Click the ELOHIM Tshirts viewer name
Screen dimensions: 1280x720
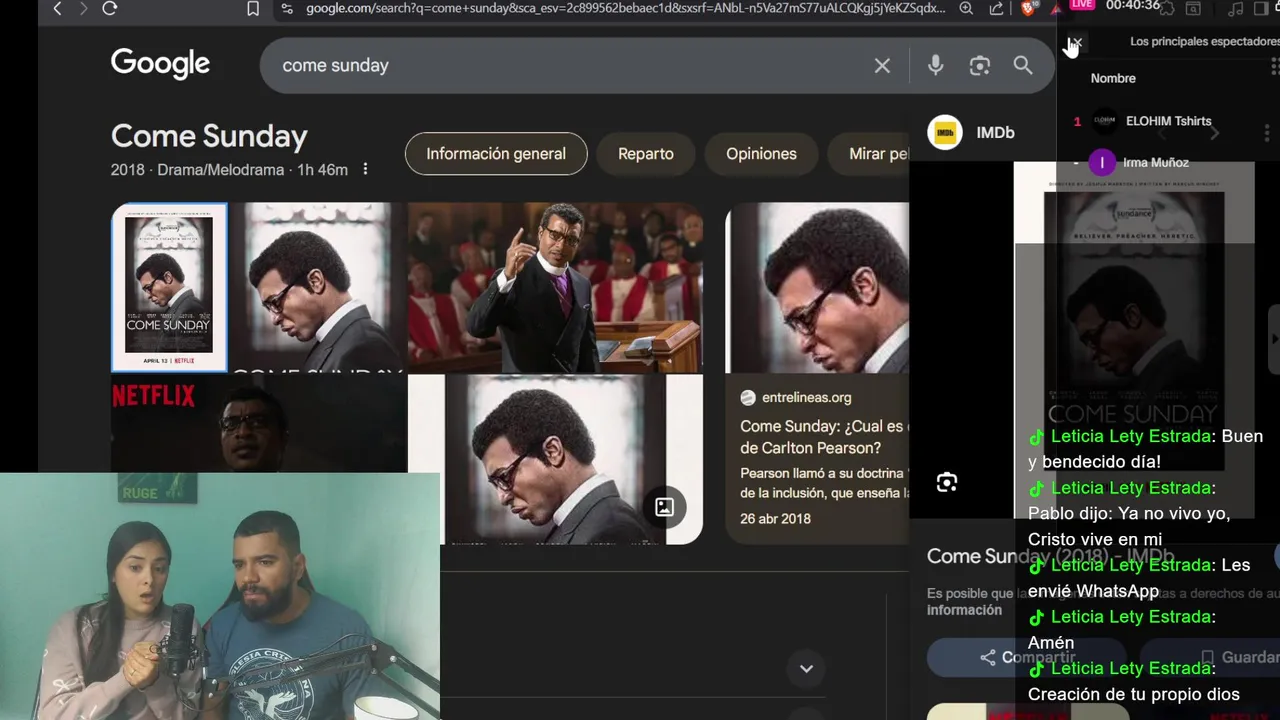1168,121
